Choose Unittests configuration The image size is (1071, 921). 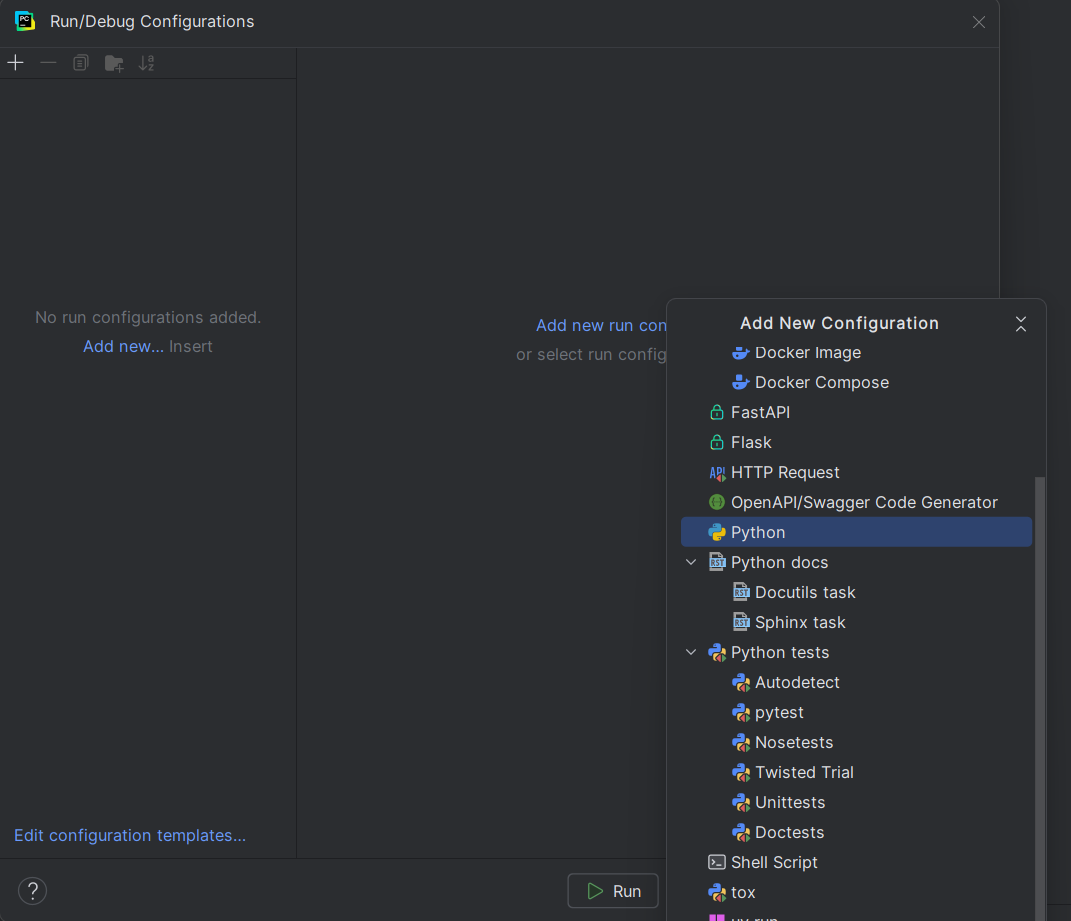pyautogui.click(x=857, y=803)
